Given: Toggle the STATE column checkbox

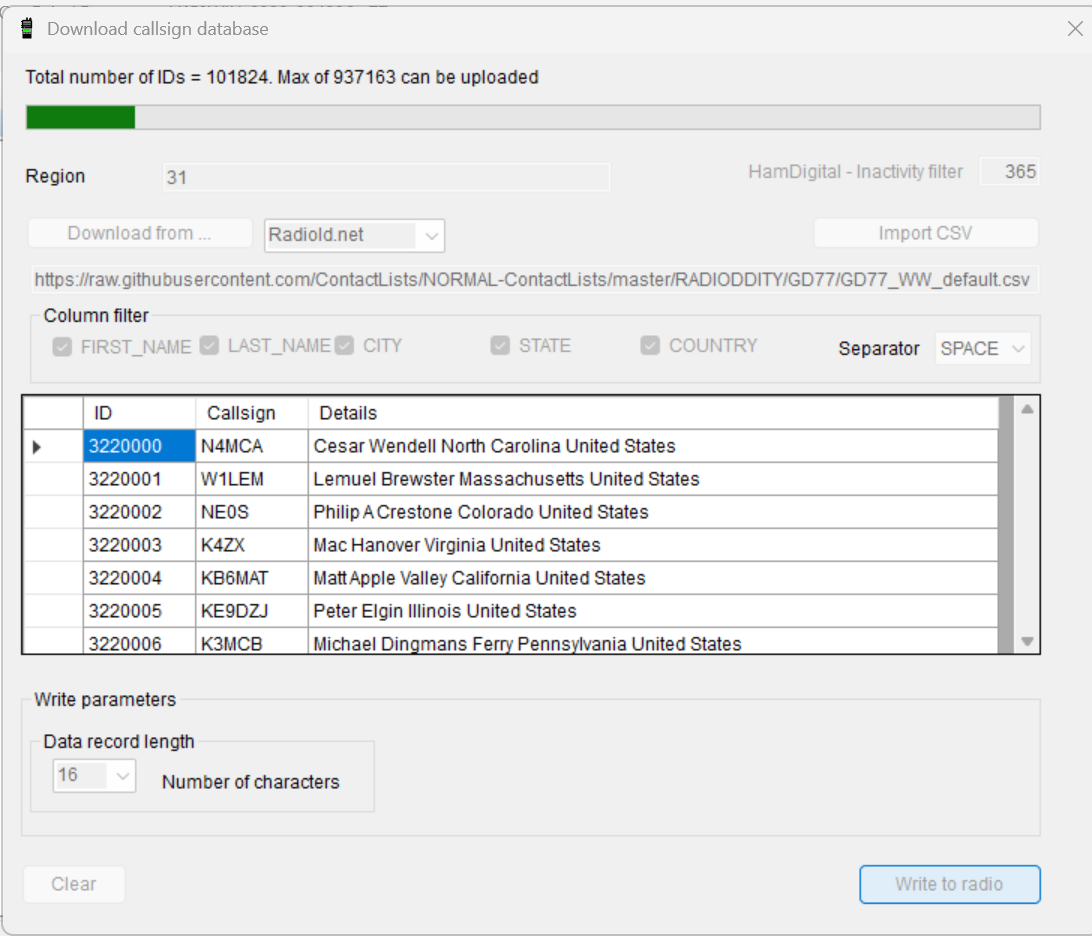Looking at the screenshot, I should pyautogui.click(x=501, y=346).
